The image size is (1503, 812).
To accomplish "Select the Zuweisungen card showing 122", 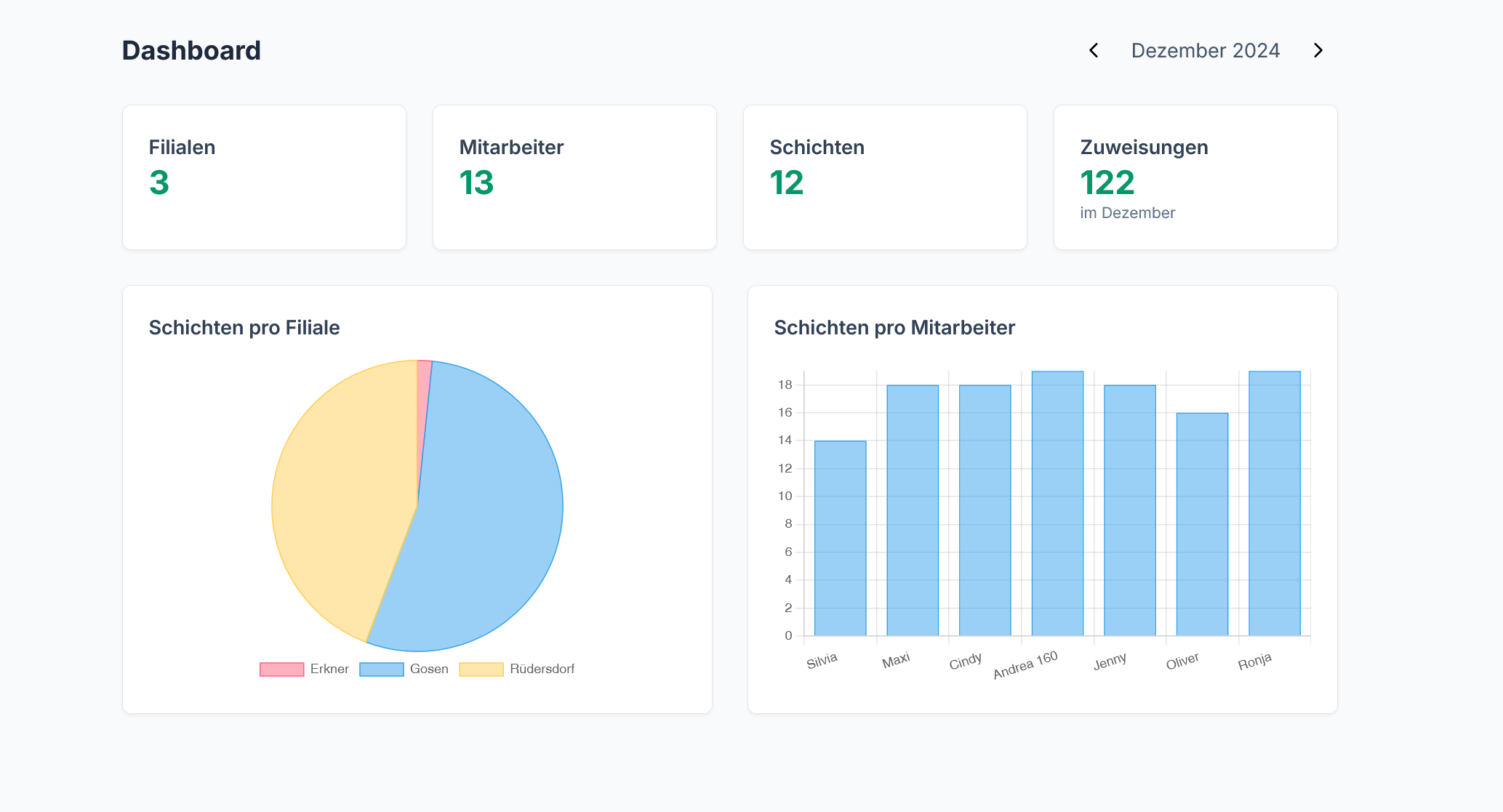I will click(x=1195, y=177).
